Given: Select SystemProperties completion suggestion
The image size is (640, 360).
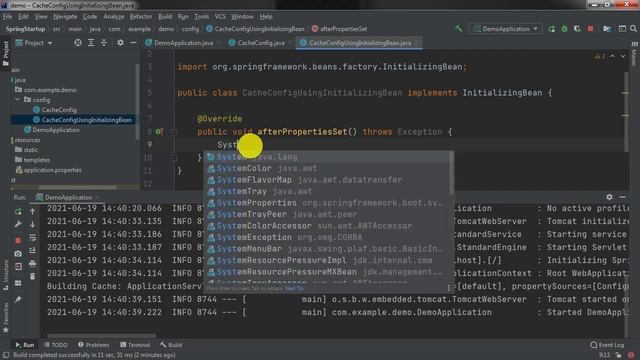Looking at the screenshot, I should click(x=329, y=203).
